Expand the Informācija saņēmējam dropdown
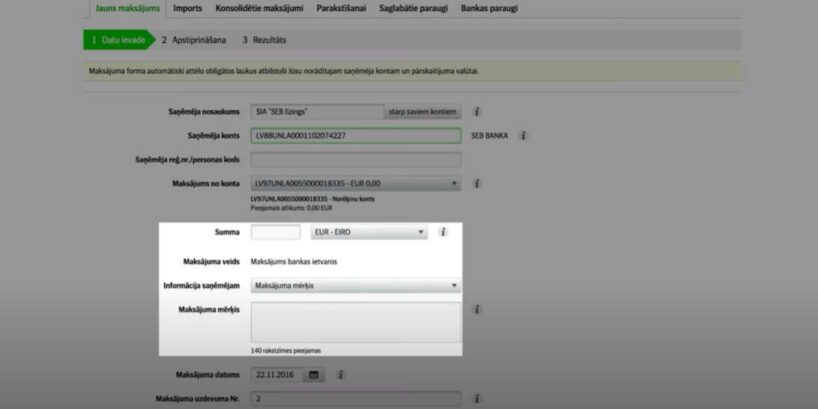 tap(356, 285)
